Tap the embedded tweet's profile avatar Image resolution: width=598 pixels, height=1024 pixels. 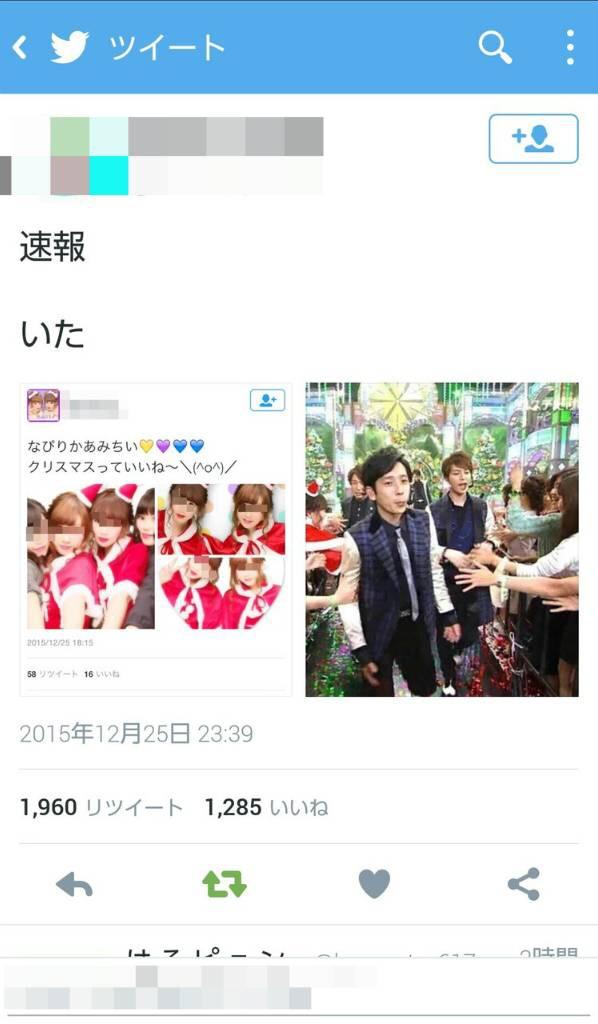pyautogui.click(x=43, y=406)
